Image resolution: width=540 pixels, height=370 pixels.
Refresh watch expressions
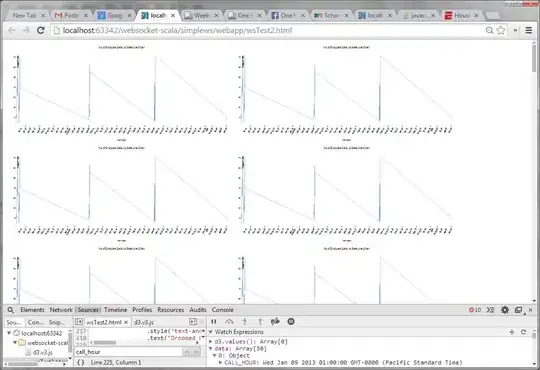523,332
